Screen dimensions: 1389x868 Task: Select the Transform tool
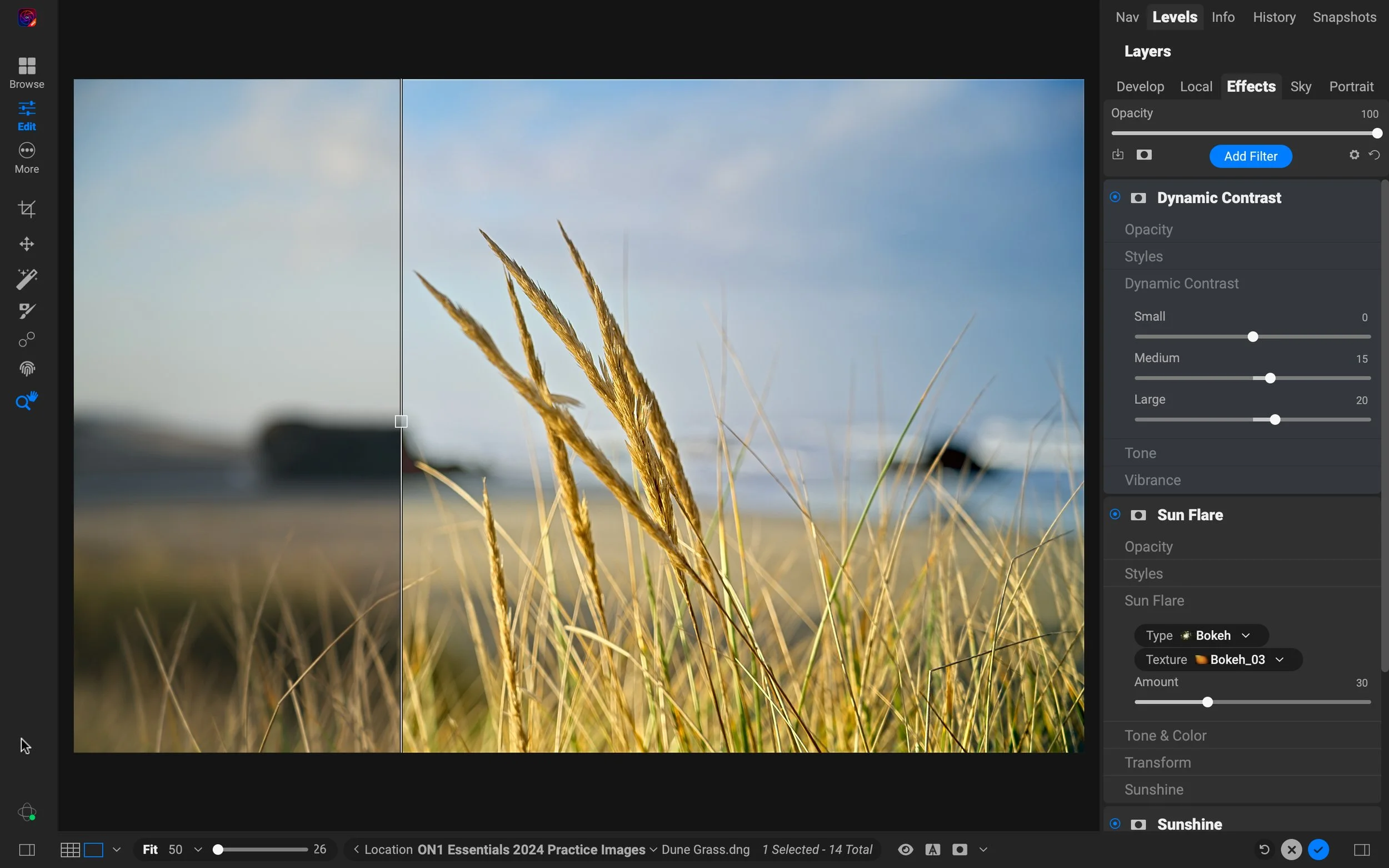click(x=27, y=243)
